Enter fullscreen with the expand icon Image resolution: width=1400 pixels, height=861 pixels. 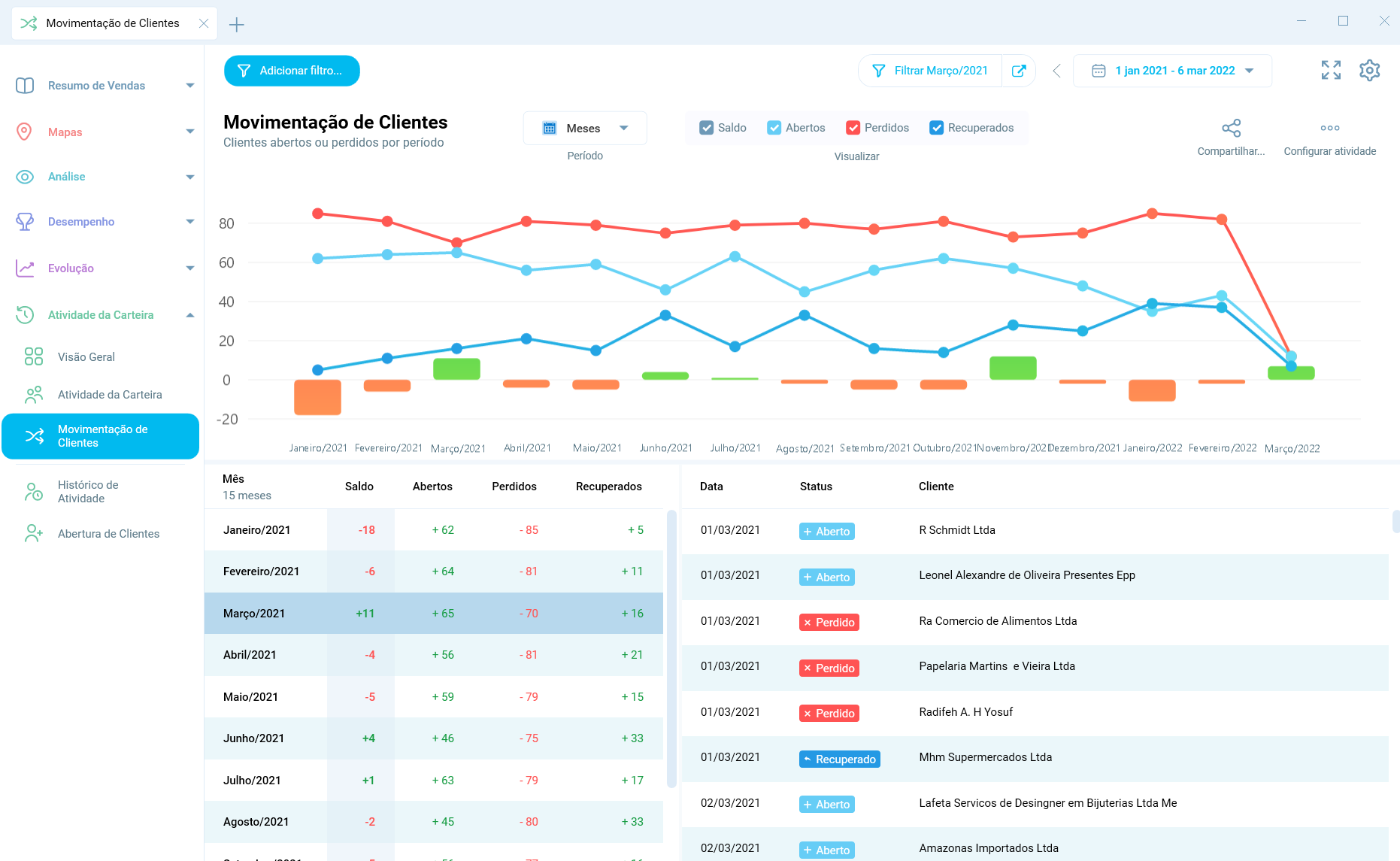click(1331, 70)
